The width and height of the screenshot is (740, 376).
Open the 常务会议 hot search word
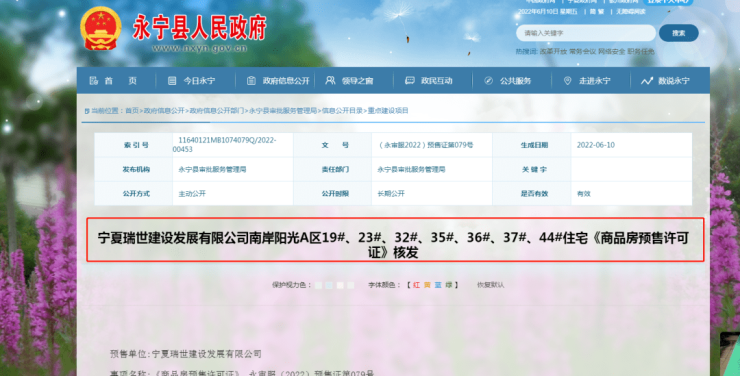tap(582, 51)
